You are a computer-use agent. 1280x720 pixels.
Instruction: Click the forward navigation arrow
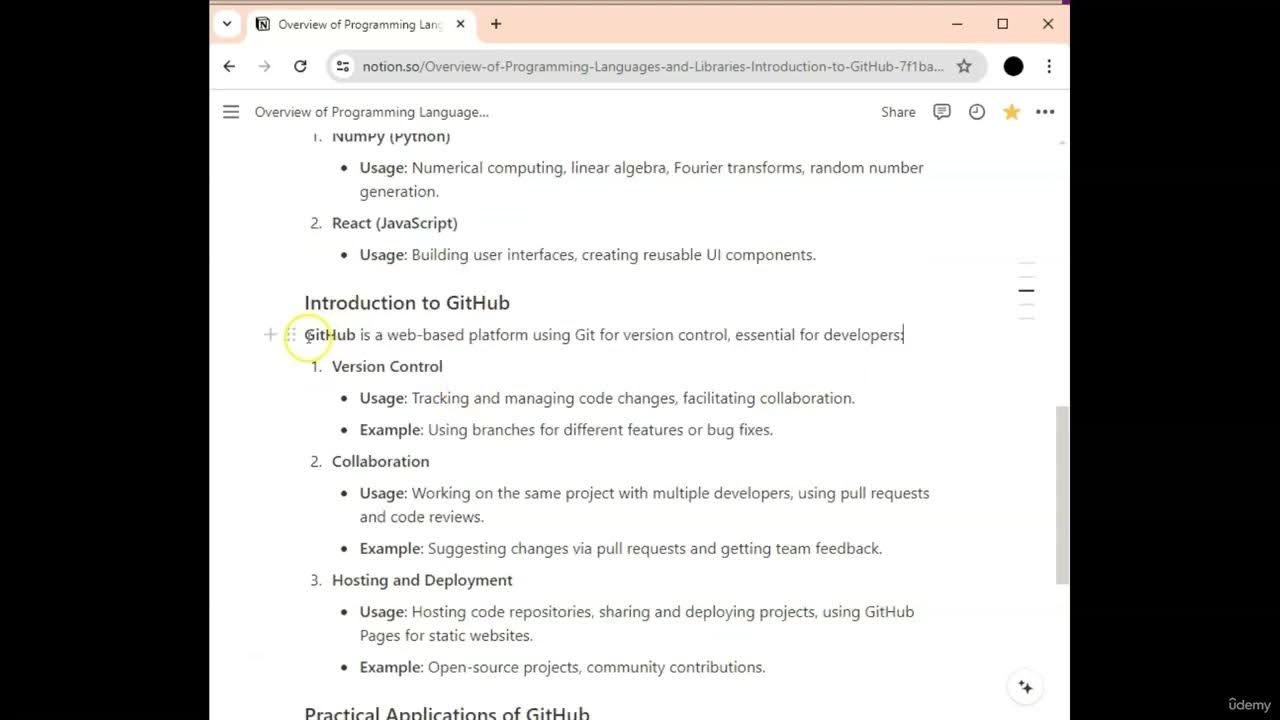tap(264, 66)
